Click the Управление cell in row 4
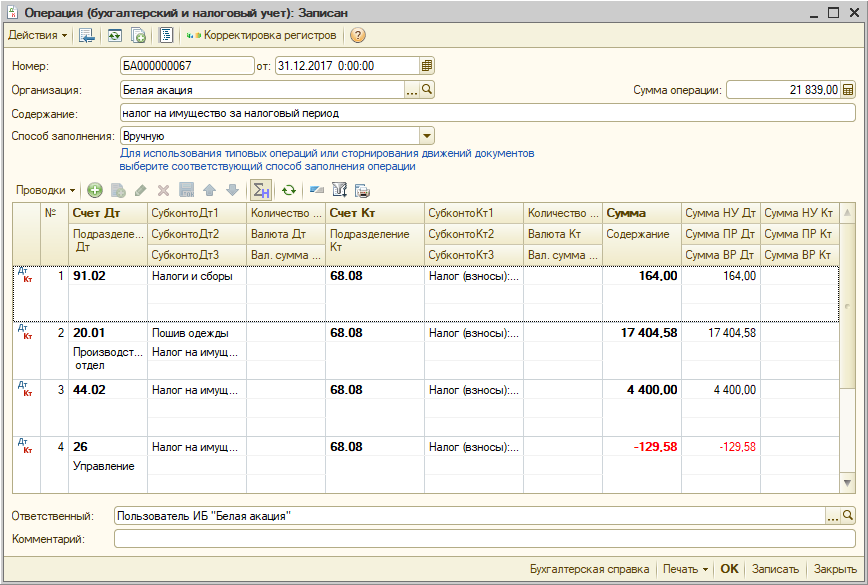Viewport: 868px width, 585px height. pos(108,467)
